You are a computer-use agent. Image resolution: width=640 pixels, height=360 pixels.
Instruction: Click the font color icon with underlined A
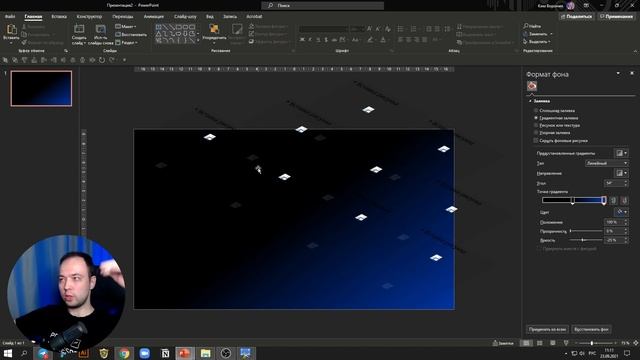pyautogui.click(x=383, y=40)
